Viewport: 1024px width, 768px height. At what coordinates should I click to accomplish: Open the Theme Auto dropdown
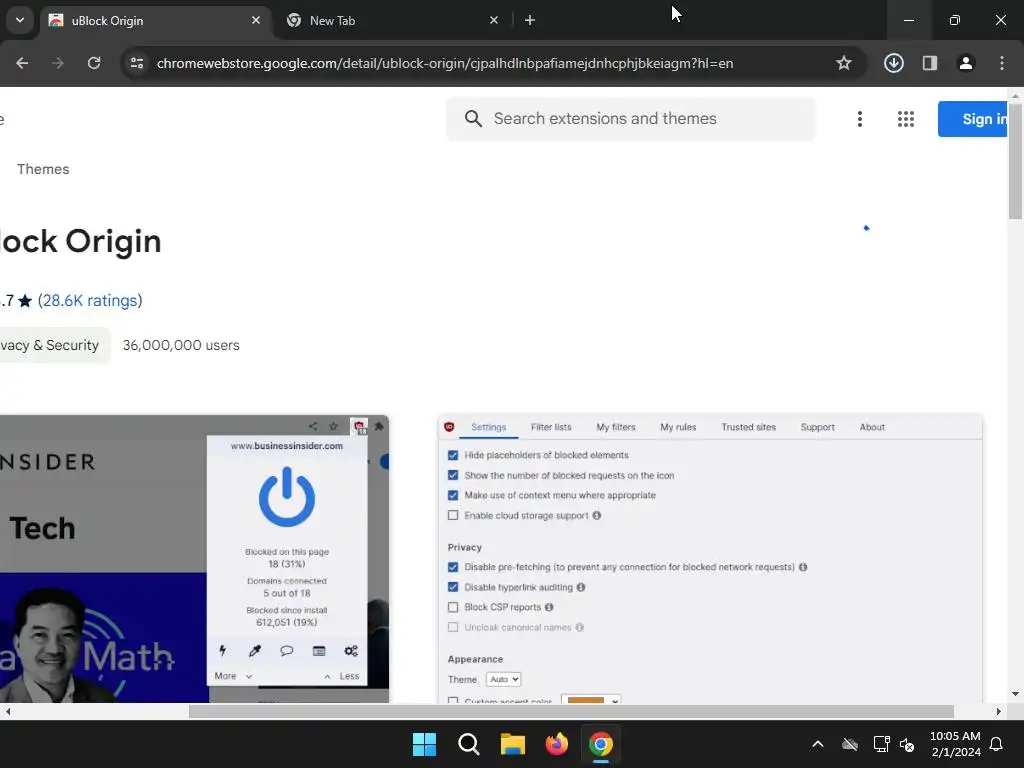coord(504,679)
